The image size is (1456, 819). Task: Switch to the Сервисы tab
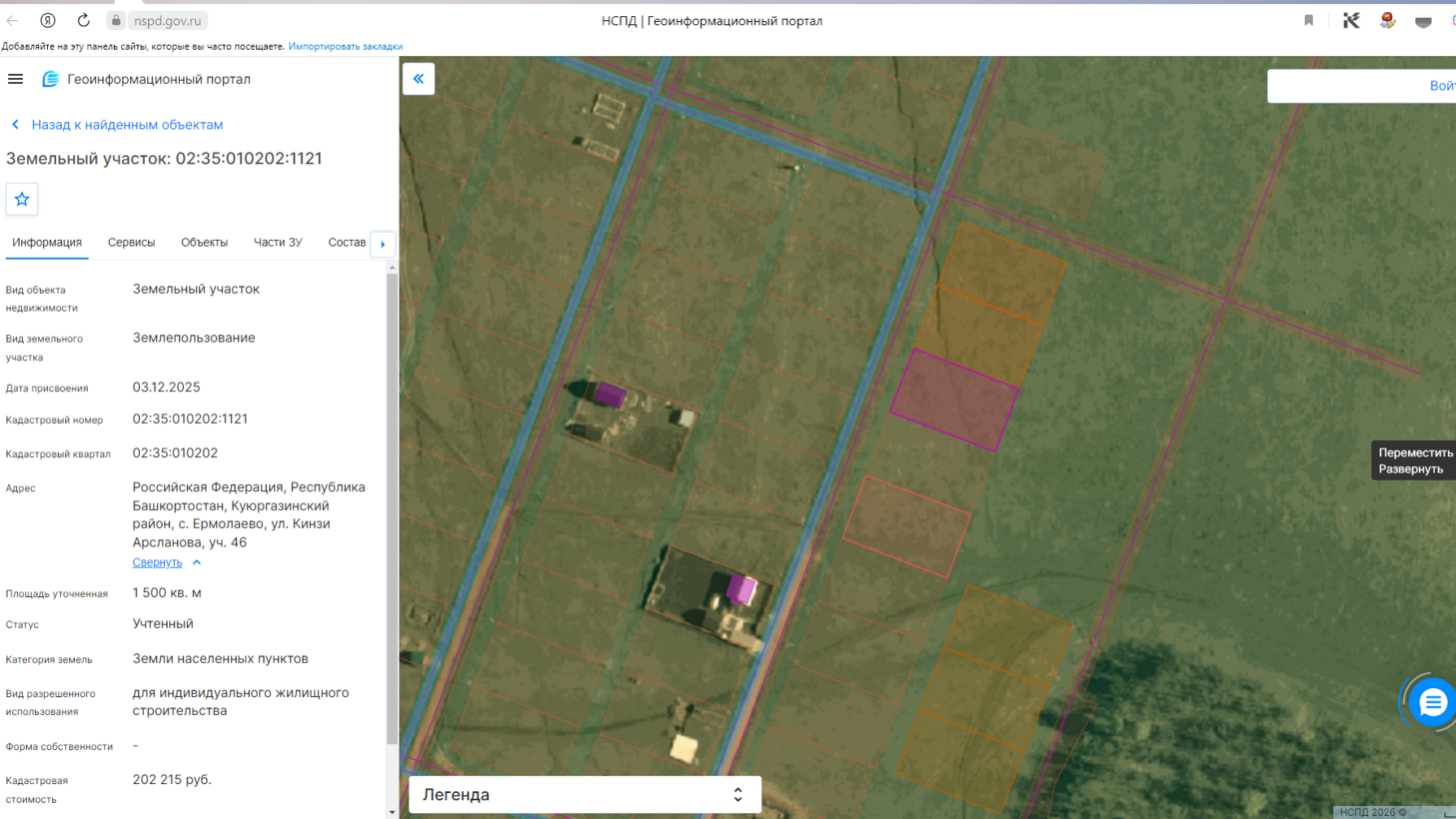[131, 243]
